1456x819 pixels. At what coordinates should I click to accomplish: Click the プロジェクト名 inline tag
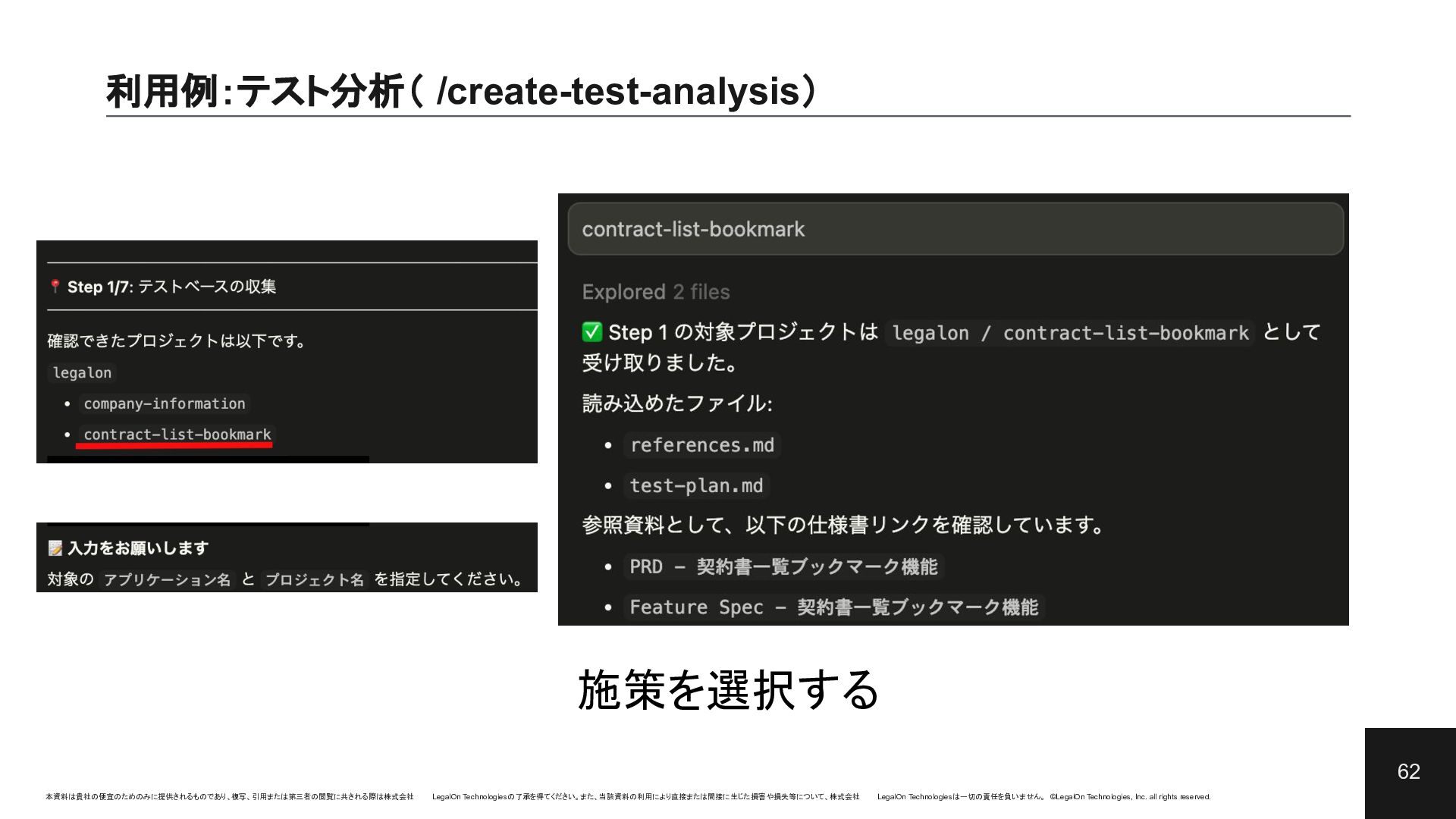[314, 579]
